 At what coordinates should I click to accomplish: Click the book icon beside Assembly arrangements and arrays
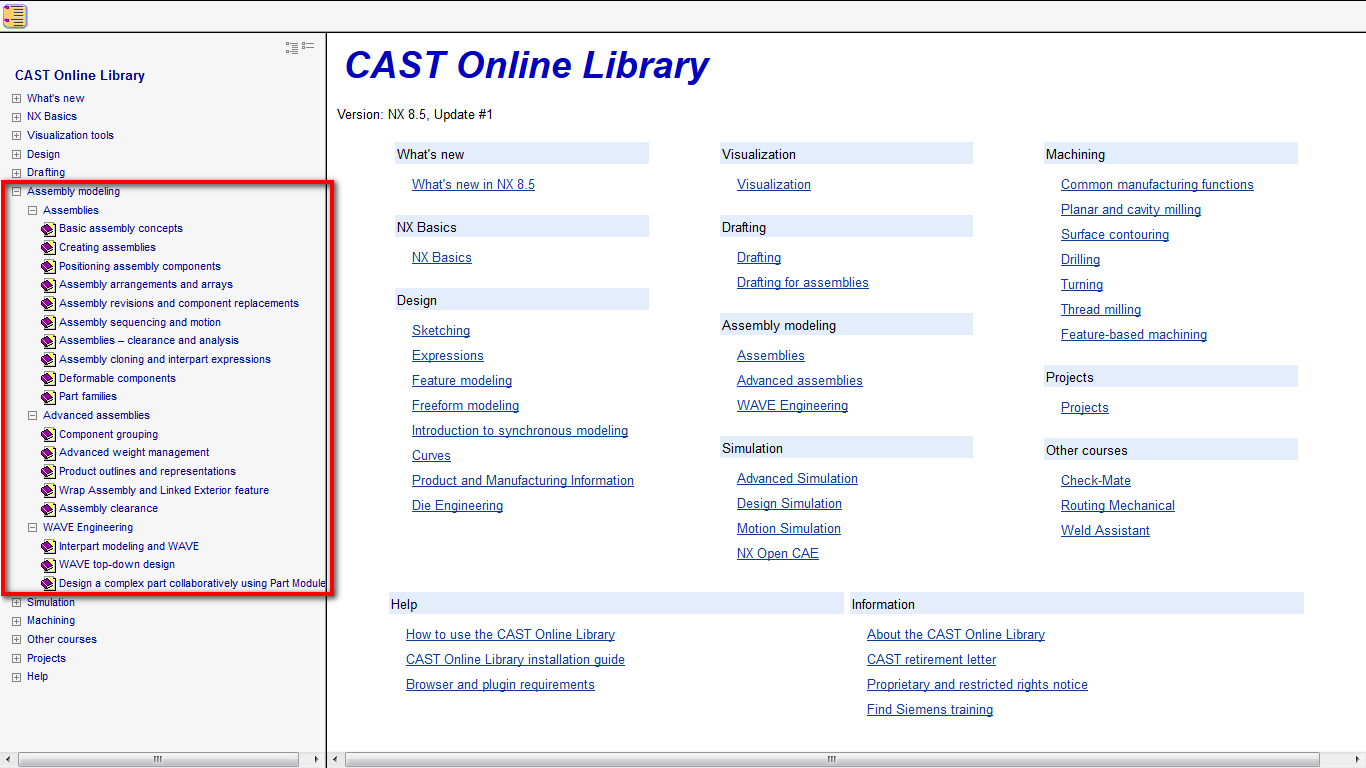tap(48, 285)
